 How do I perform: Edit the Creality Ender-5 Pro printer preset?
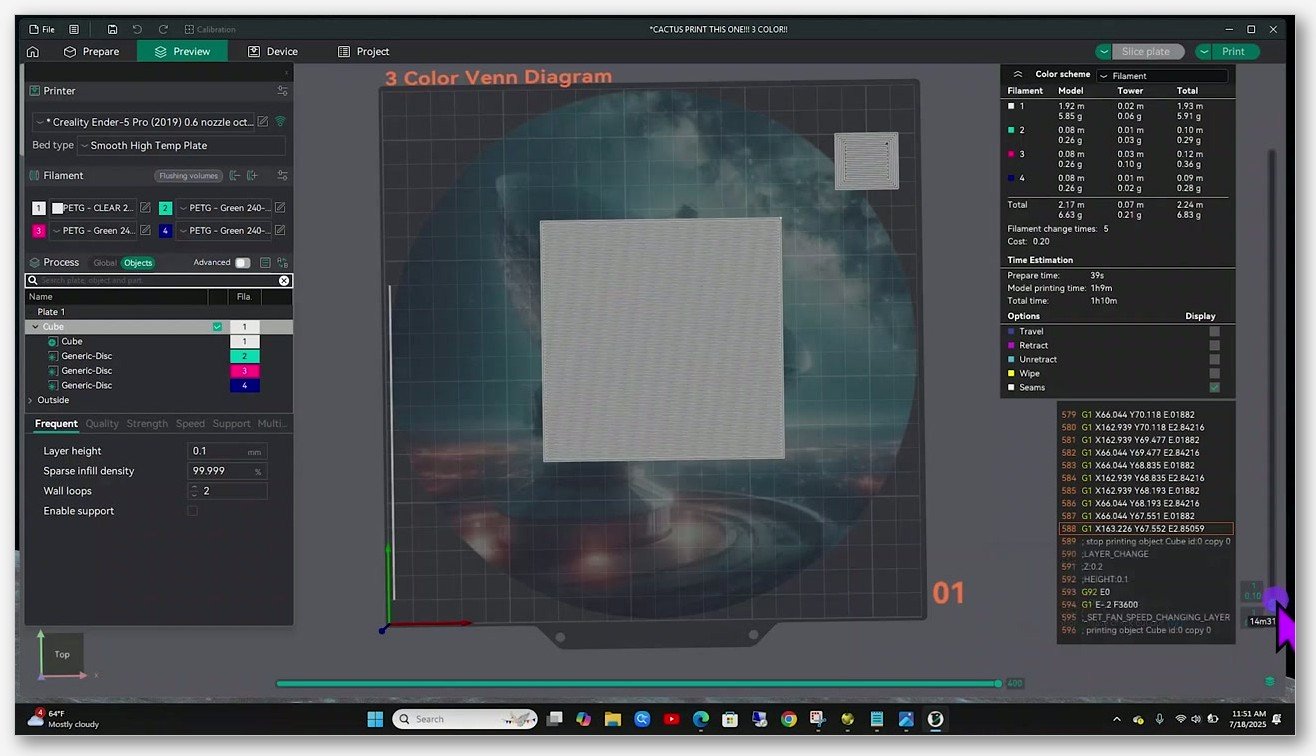[x=263, y=121]
